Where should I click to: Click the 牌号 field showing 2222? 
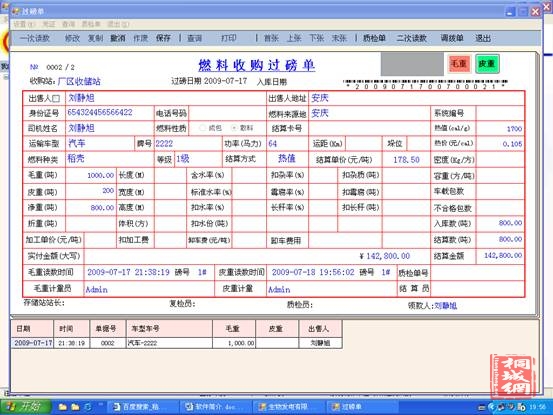click(x=187, y=144)
